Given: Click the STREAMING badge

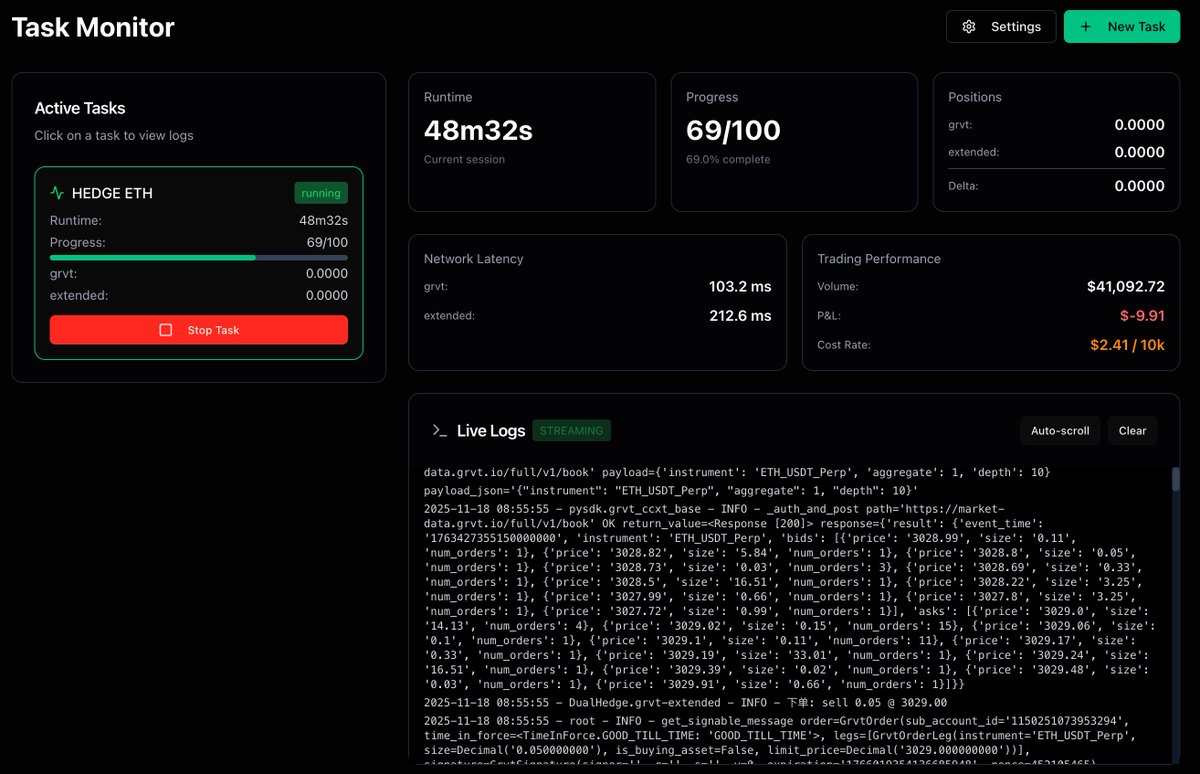Looking at the screenshot, I should click(x=572, y=431).
